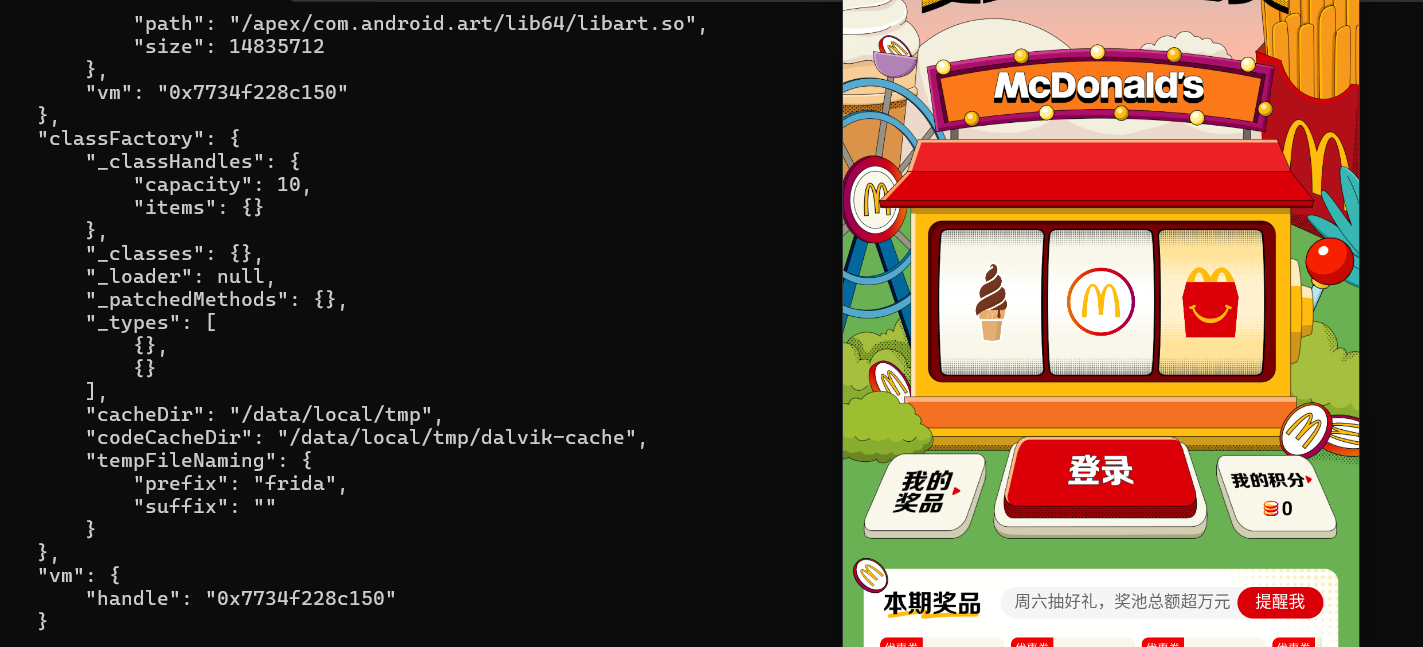Click the 本期奖品 section heading
The width and height of the screenshot is (1423, 647).
[x=931, y=604]
